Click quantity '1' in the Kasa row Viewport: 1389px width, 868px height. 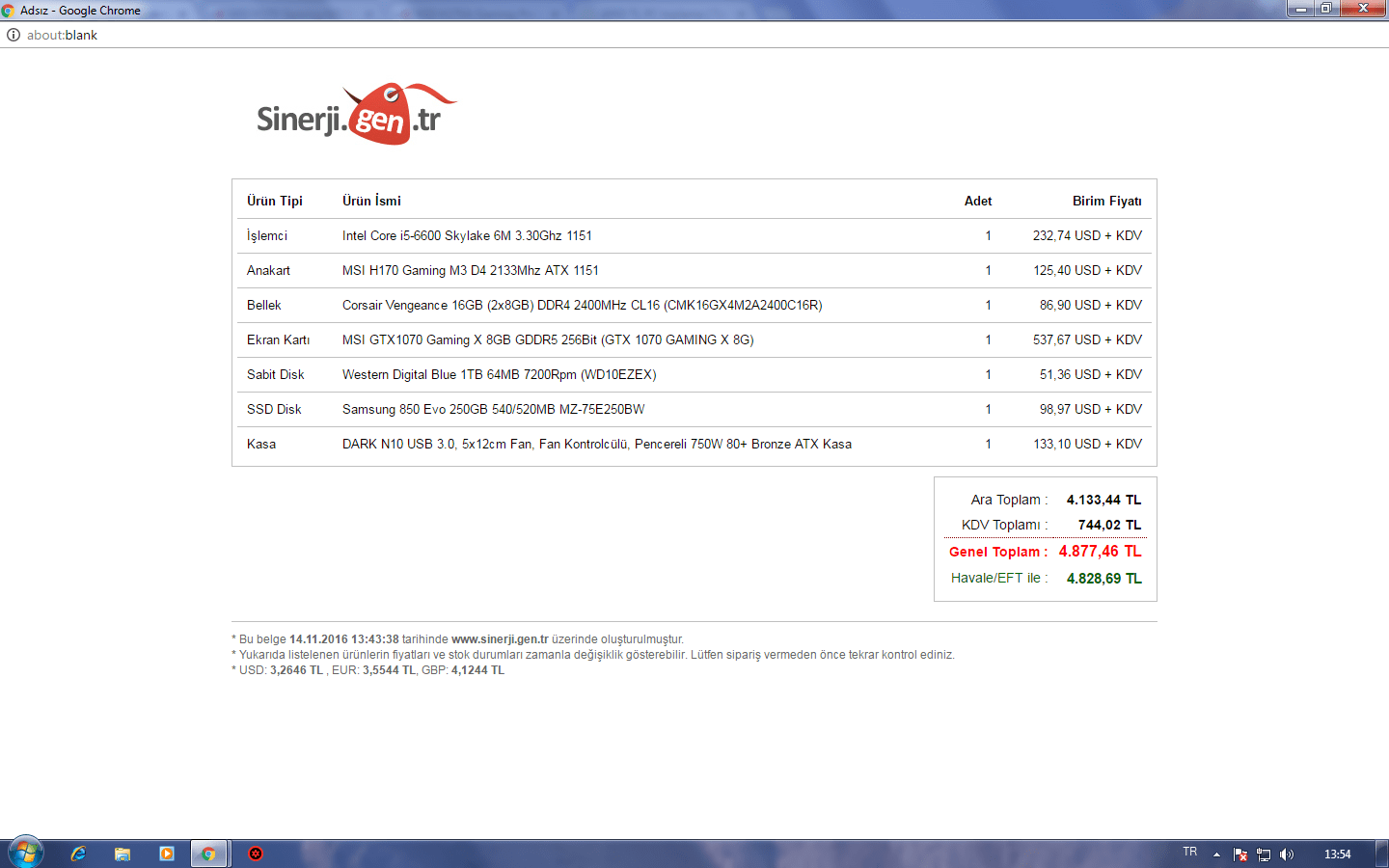[988, 444]
